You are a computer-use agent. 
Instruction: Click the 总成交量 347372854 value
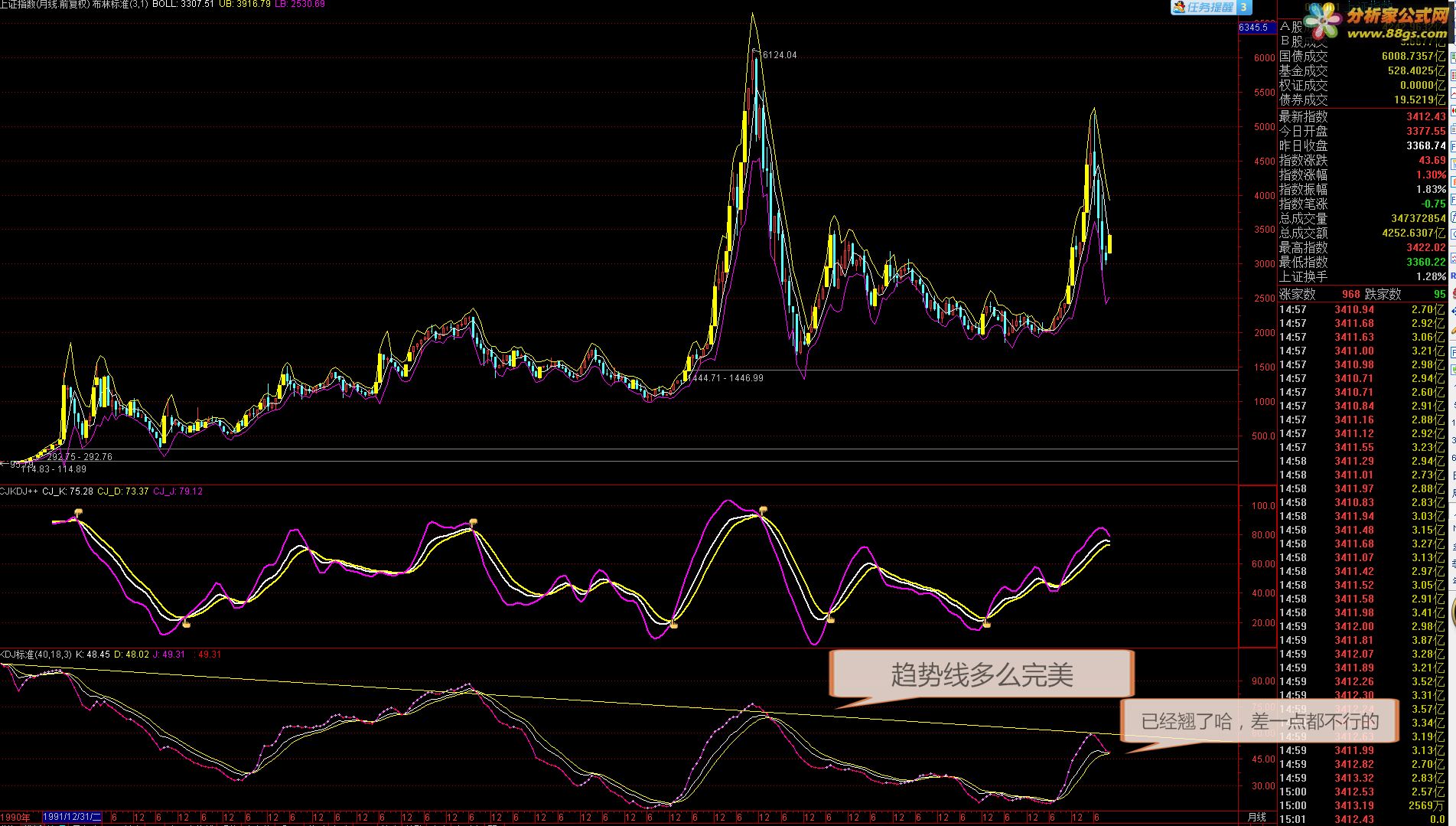point(1418,218)
